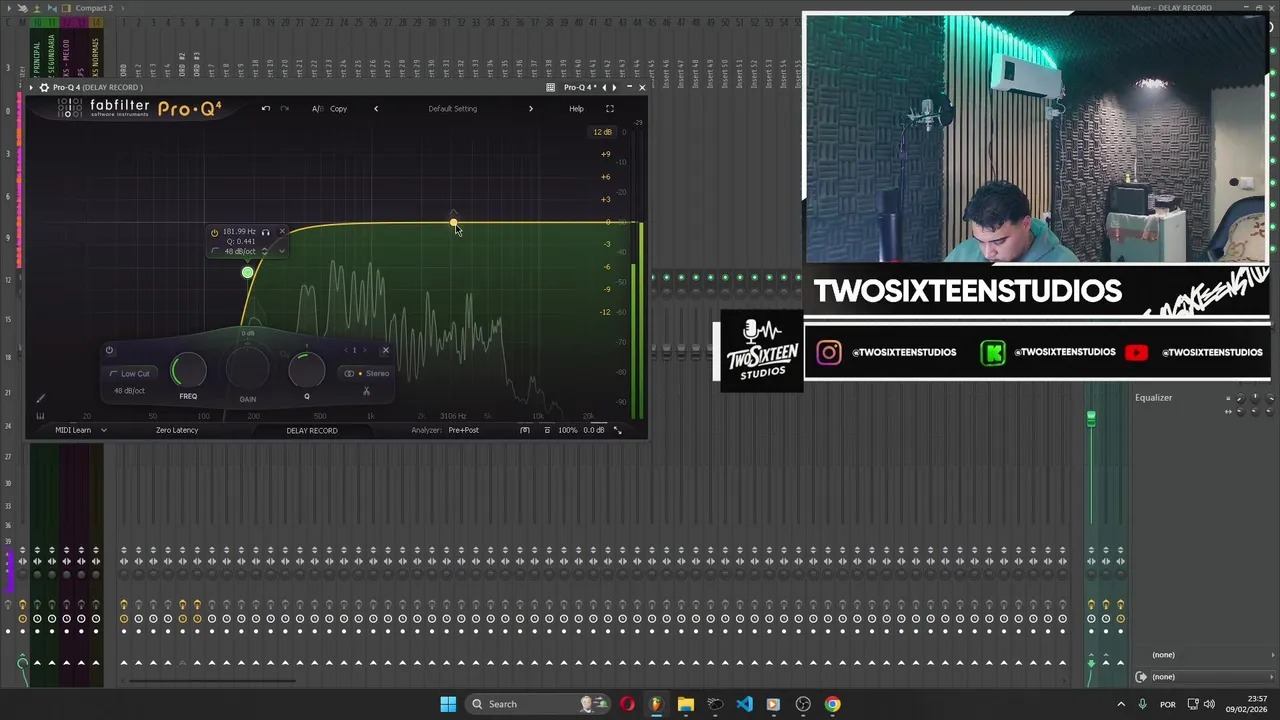Screen dimensions: 1280x720
Task: Click the resize interface arrows icon
Action: pyautogui.click(x=617, y=430)
